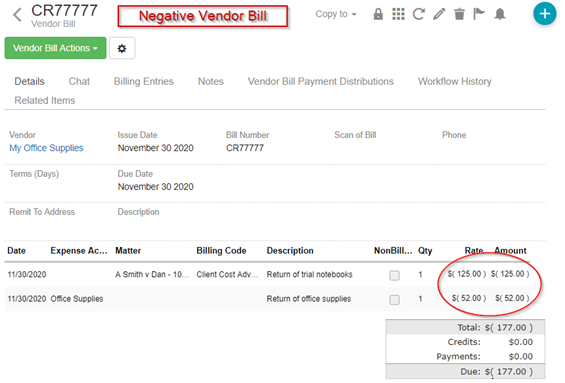This screenshot has width=565, height=383.
Task: Select the 'Client Cost Adv...' billing code cell
Action: point(227,275)
